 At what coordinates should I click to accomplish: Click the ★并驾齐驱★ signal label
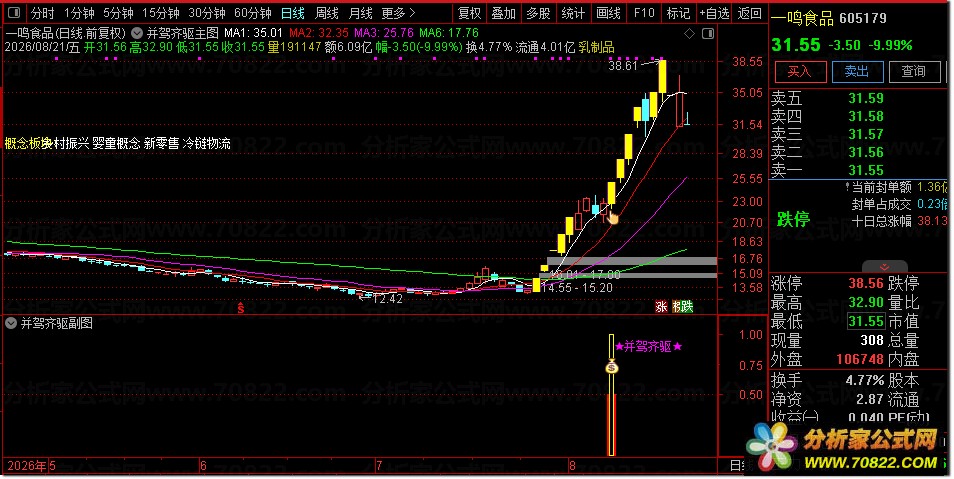point(649,346)
